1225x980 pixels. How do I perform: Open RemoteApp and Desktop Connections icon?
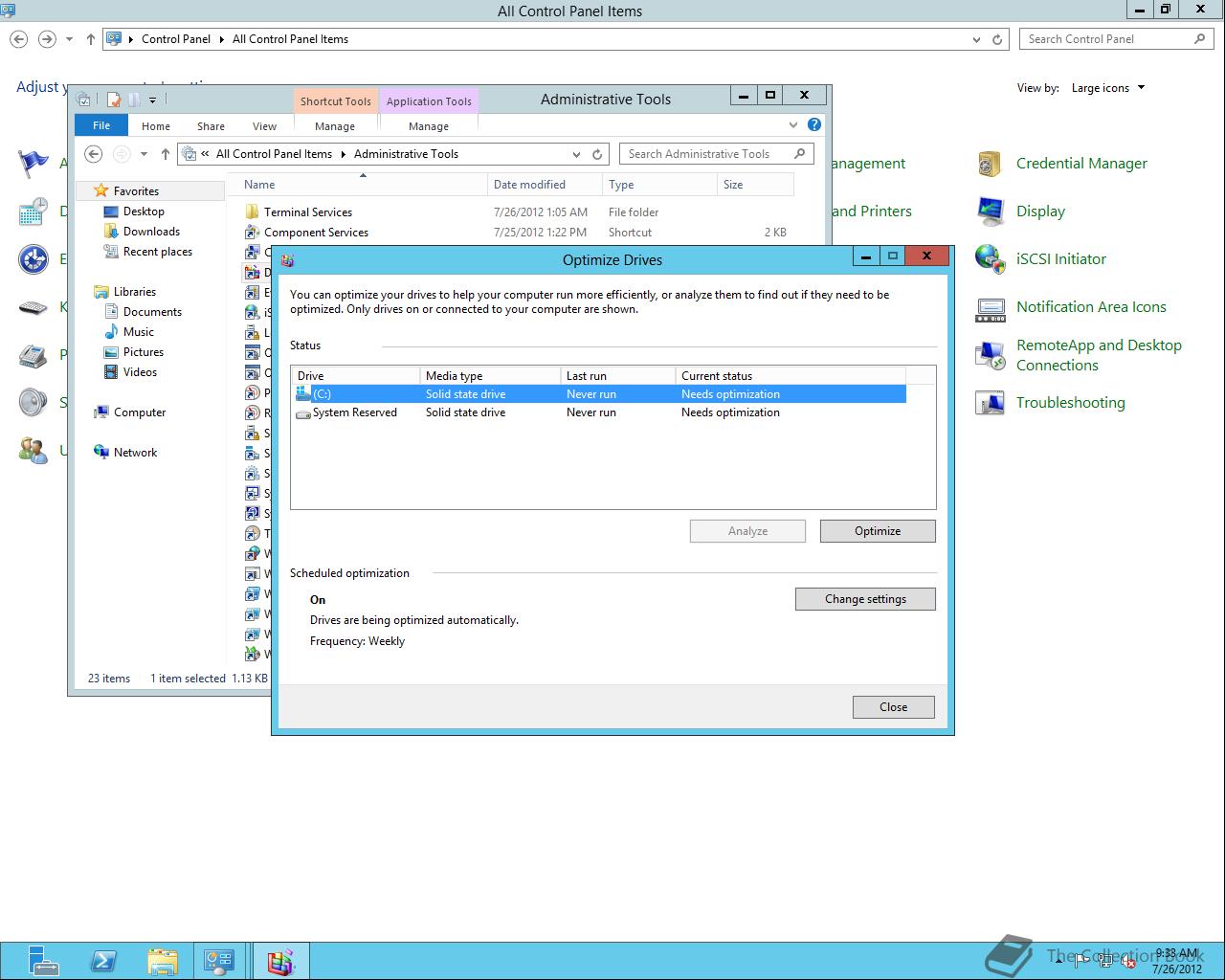click(x=989, y=355)
